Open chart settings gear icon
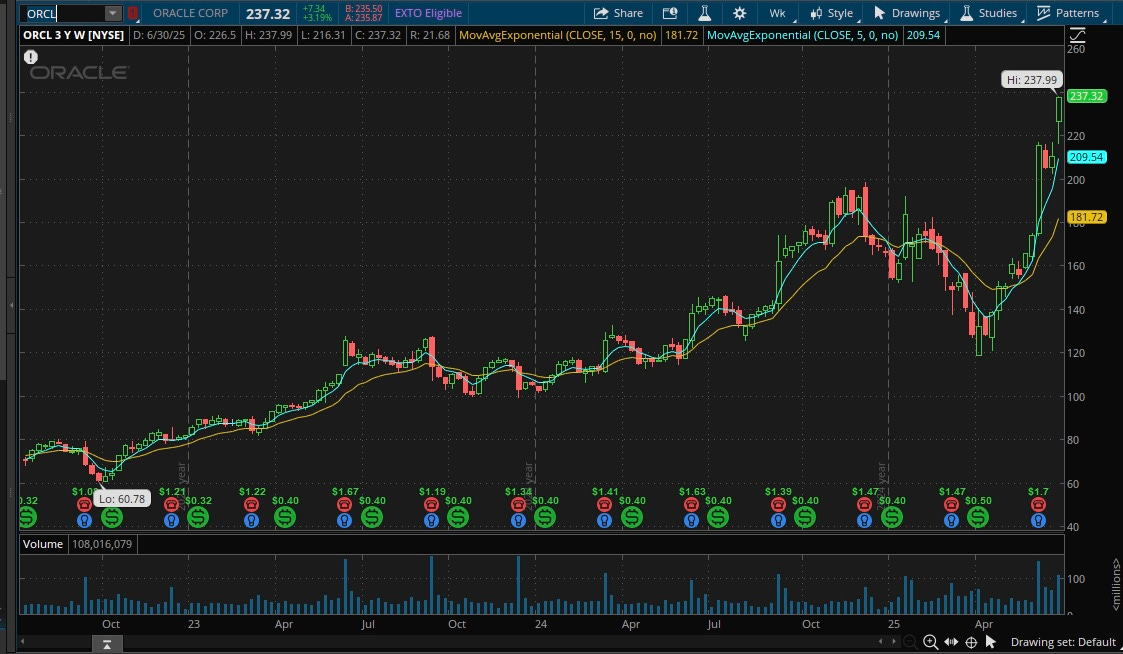This screenshot has width=1123, height=654. pos(740,13)
